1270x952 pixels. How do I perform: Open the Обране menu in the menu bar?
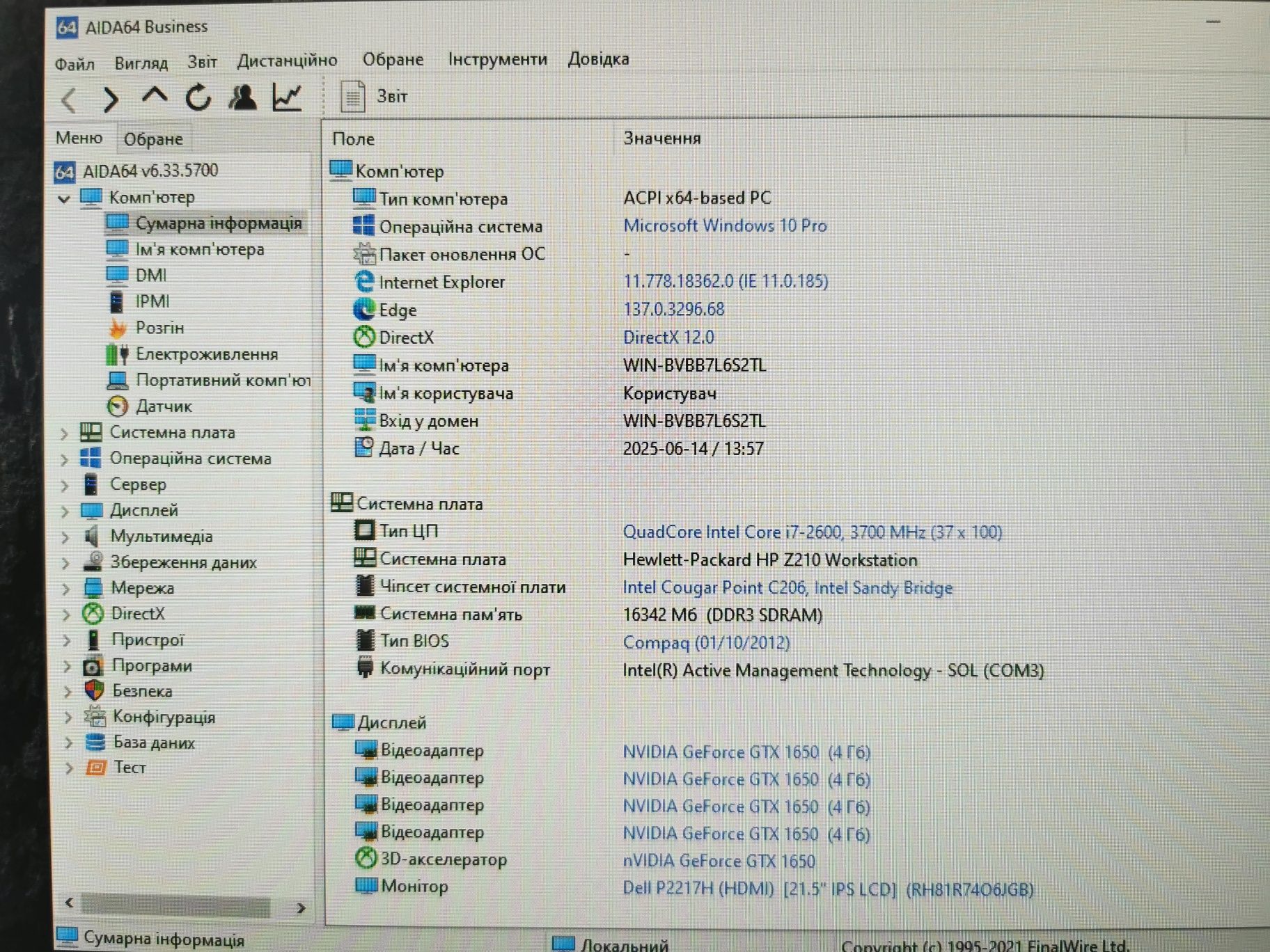point(393,60)
